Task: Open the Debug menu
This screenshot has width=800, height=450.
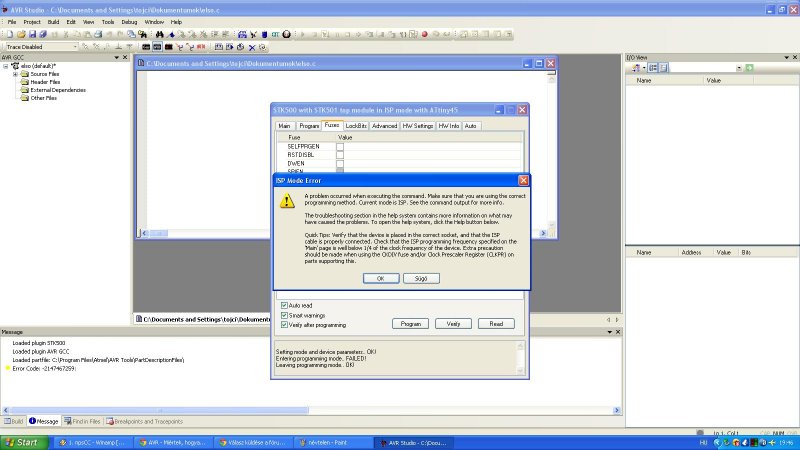Action: click(129, 22)
